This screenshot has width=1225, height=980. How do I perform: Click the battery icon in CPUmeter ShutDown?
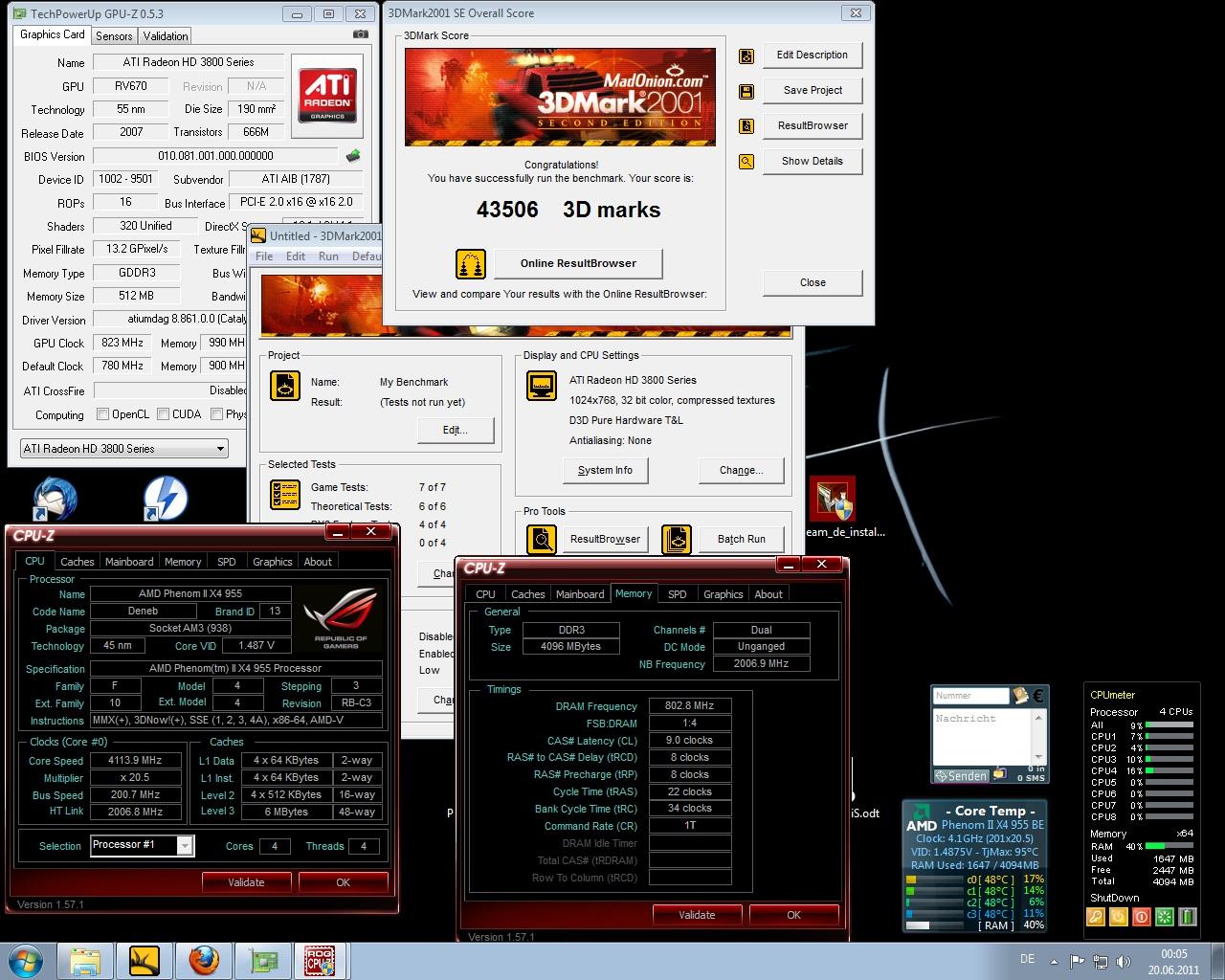coord(1188,917)
